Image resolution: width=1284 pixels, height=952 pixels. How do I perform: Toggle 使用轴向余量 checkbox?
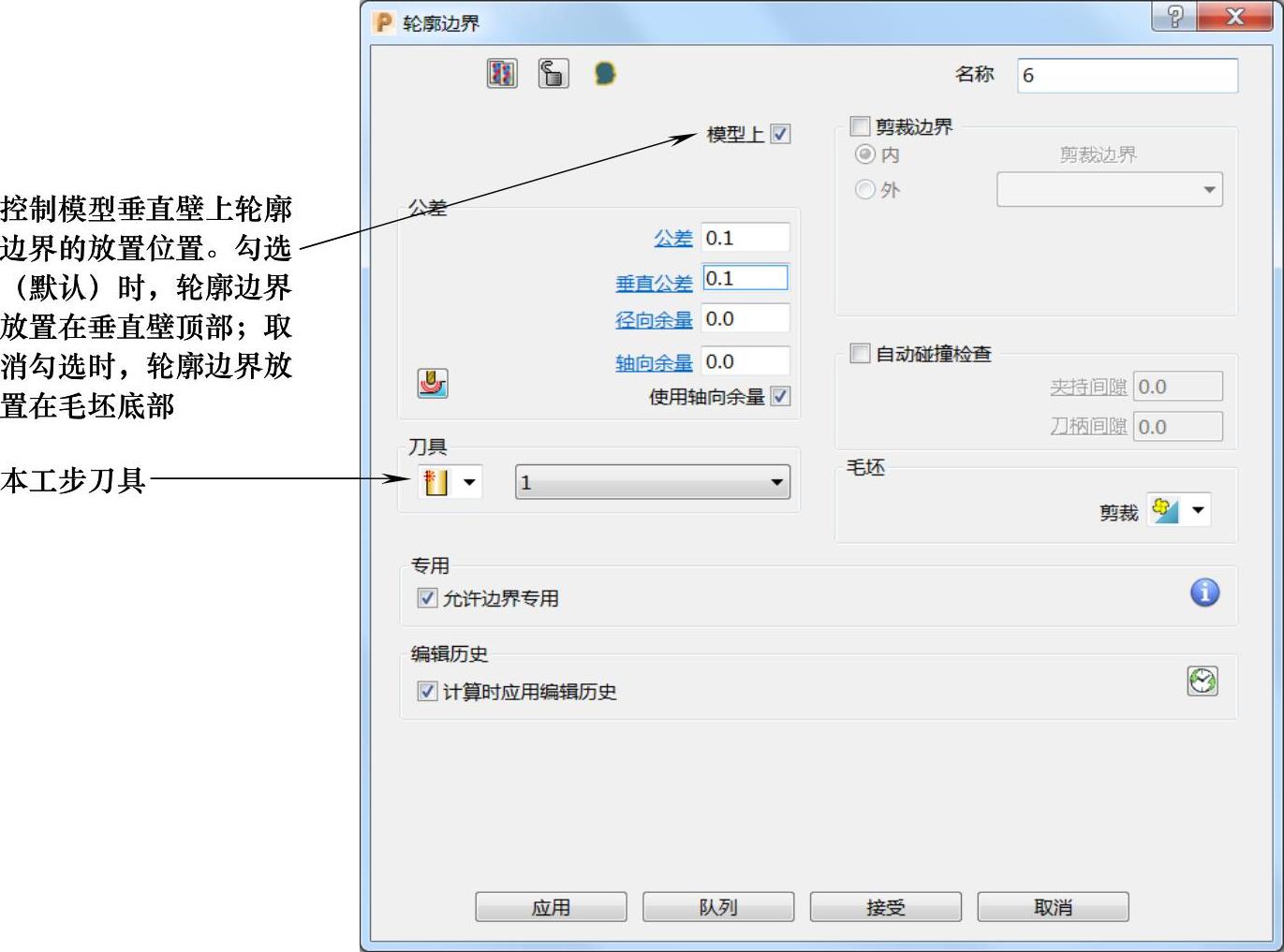pyautogui.click(x=780, y=397)
